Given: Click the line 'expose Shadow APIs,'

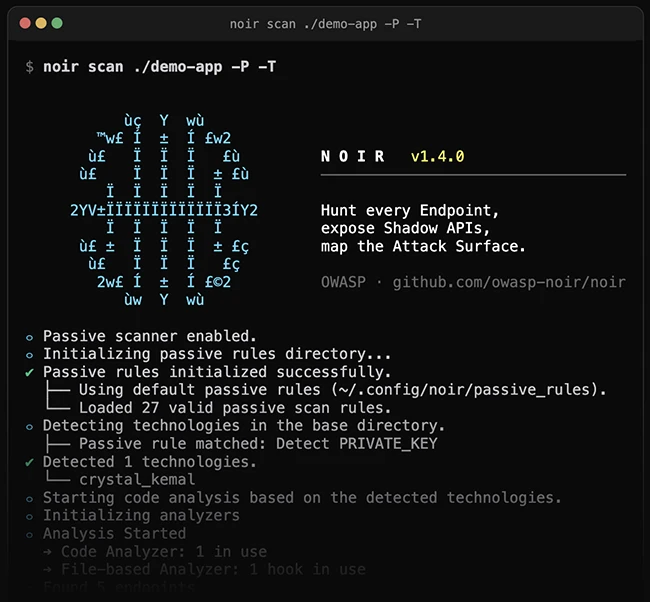Looking at the screenshot, I should (x=405, y=228).
